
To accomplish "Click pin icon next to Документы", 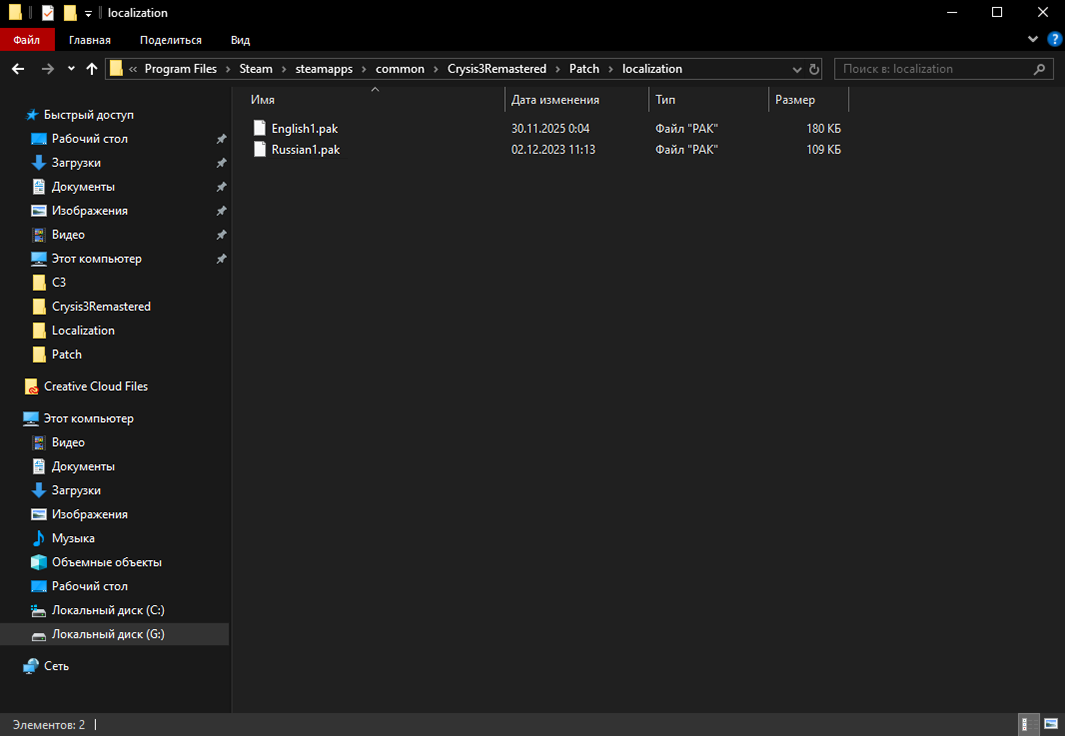I will point(221,187).
